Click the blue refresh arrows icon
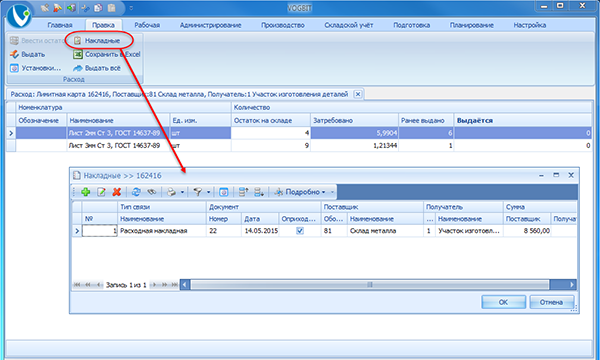The height and width of the screenshot is (360, 600). [136, 192]
